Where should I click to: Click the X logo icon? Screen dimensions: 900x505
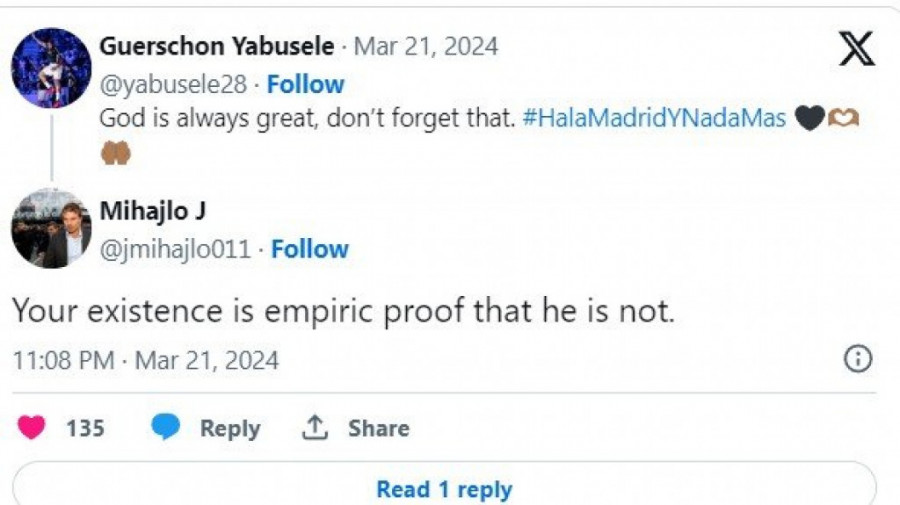pyautogui.click(x=856, y=49)
